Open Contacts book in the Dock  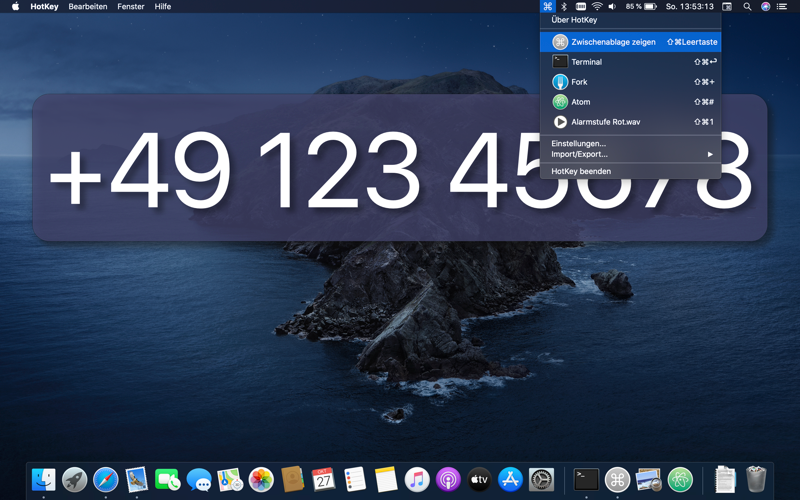(x=292, y=479)
